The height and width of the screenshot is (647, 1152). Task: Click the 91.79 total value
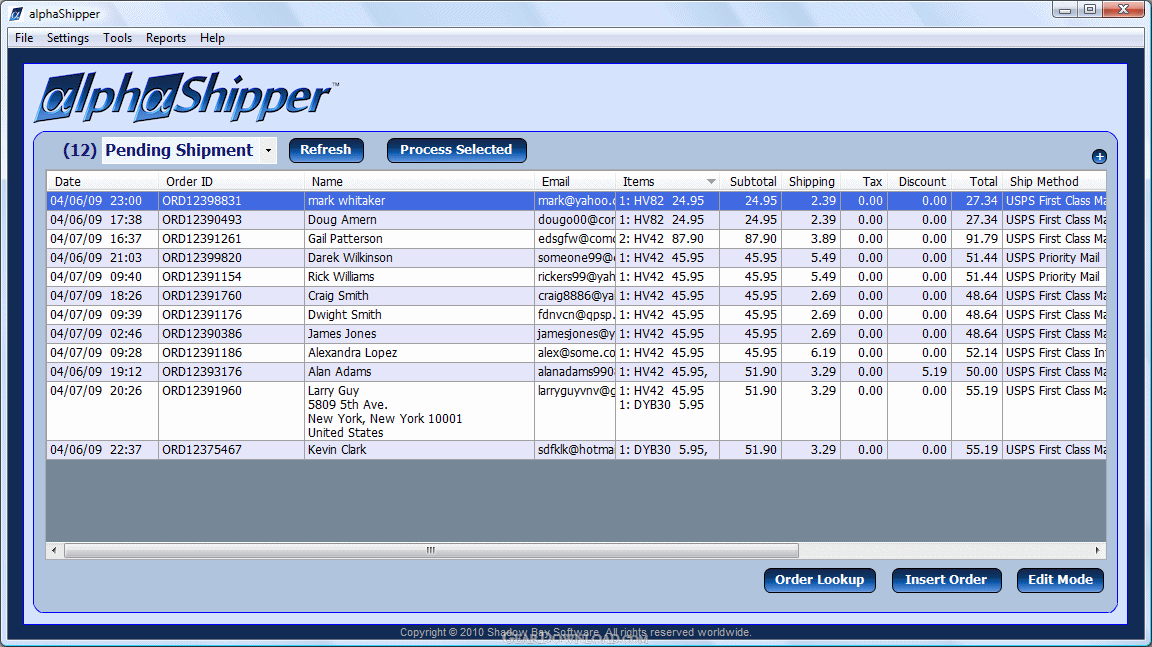pyautogui.click(x=982, y=239)
